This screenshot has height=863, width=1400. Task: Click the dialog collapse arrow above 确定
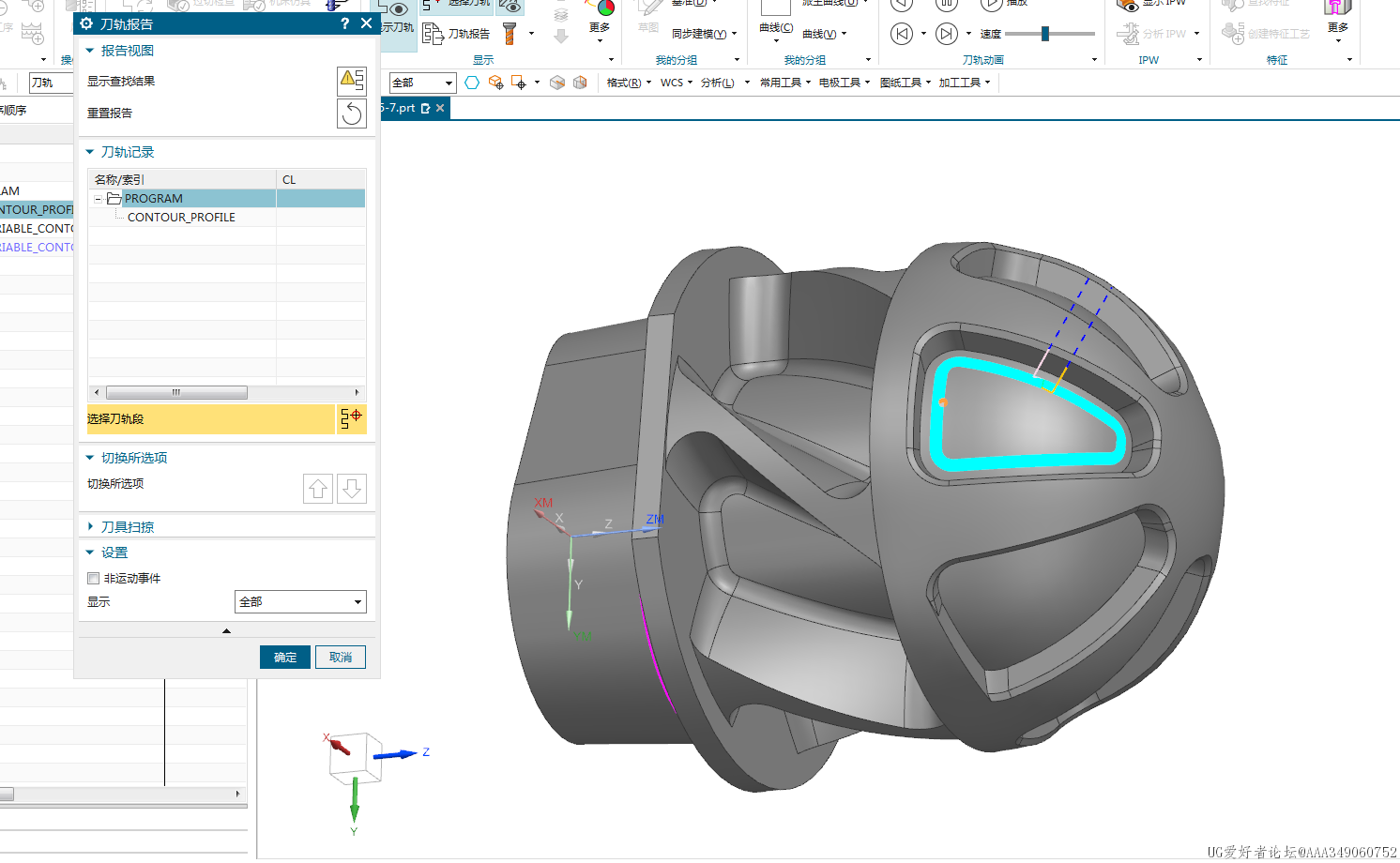tap(226, 631)
